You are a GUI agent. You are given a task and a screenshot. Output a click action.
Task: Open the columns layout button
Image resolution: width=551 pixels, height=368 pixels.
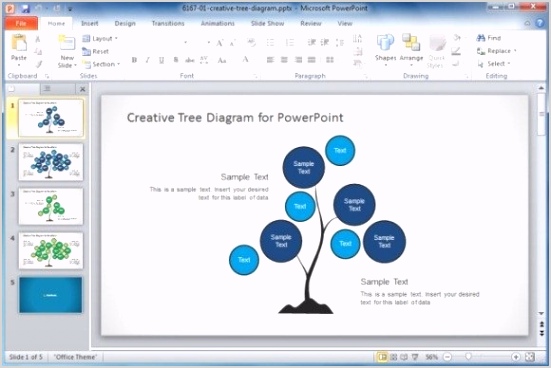pyautogui.click(x=330, y=60)
